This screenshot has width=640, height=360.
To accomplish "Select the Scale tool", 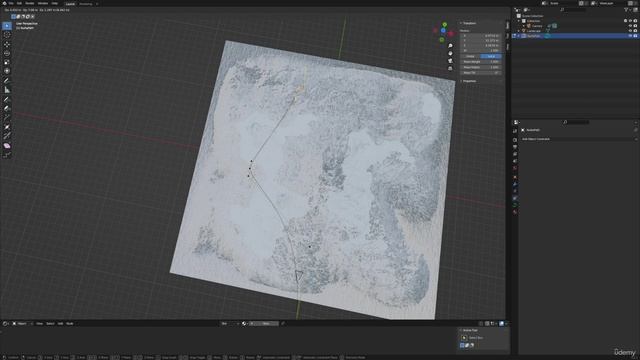I will pos(7,62).
